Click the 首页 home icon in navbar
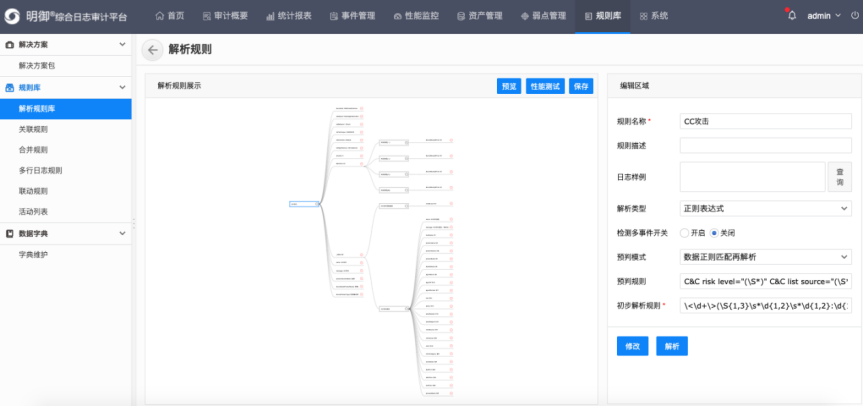 (x=160, y=16)
